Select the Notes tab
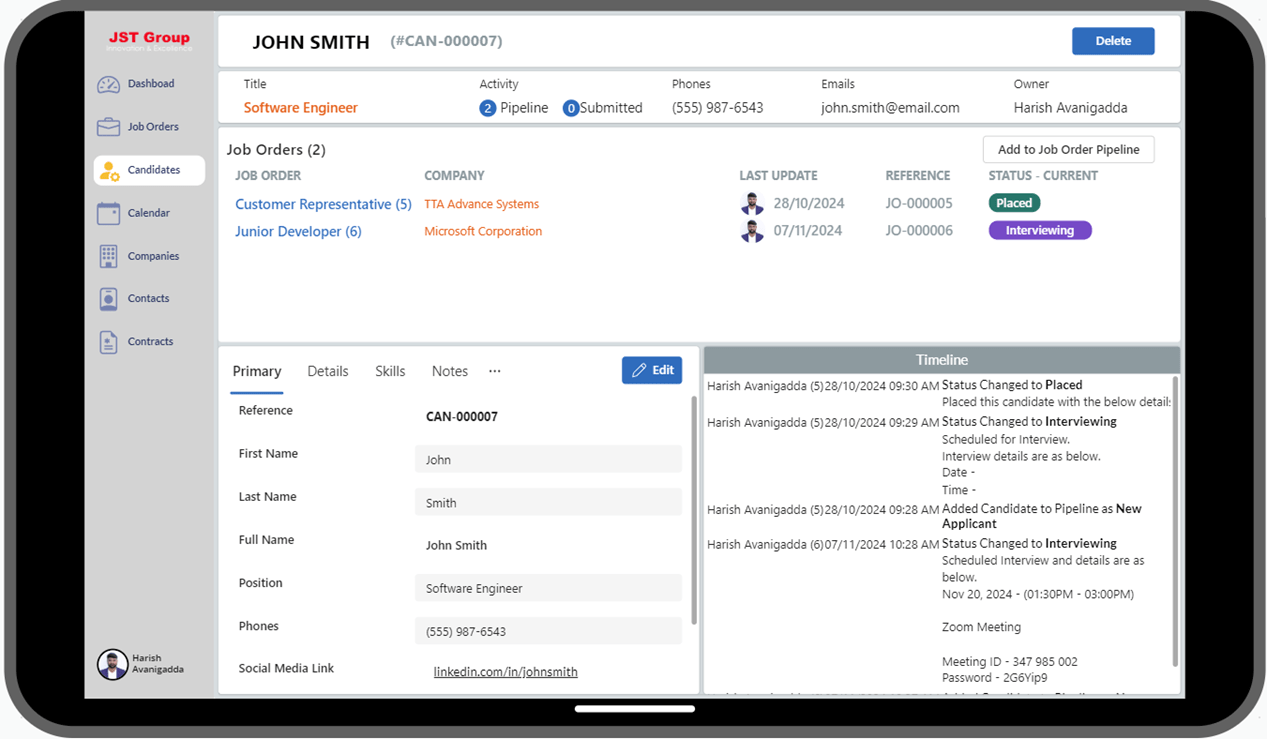 449,371
